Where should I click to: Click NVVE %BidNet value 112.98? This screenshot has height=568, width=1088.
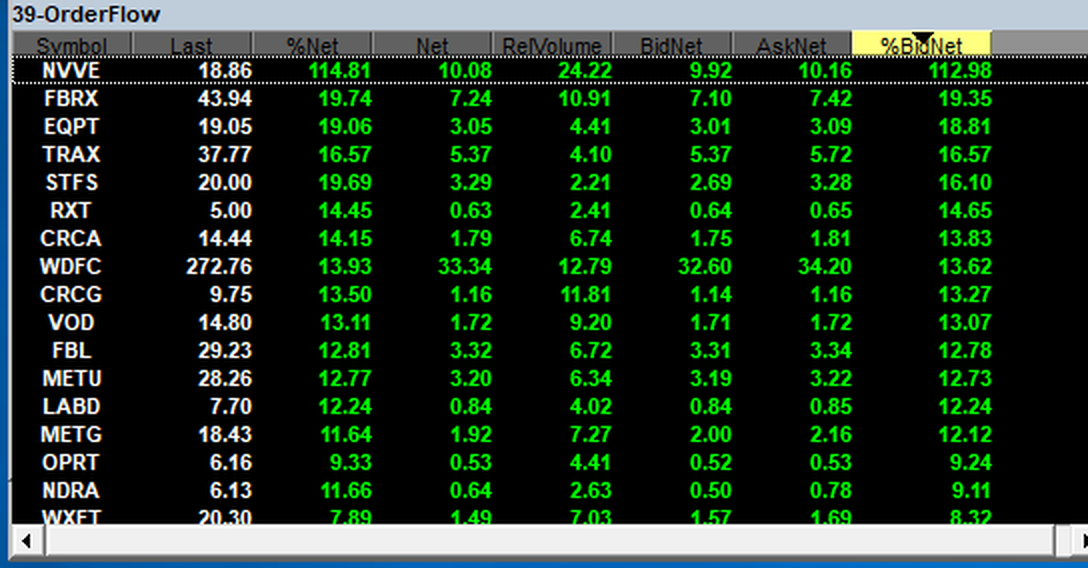click(960, 71)
